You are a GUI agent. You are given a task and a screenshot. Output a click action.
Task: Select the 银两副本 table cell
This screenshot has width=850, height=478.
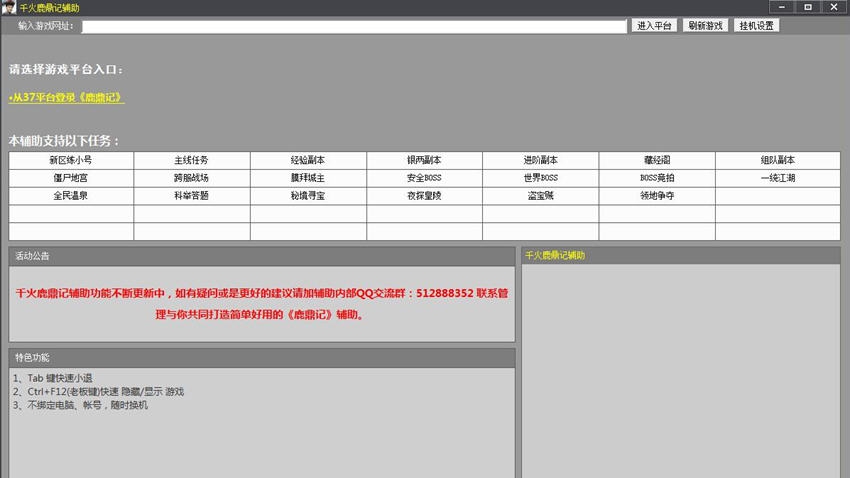point(424,160)
